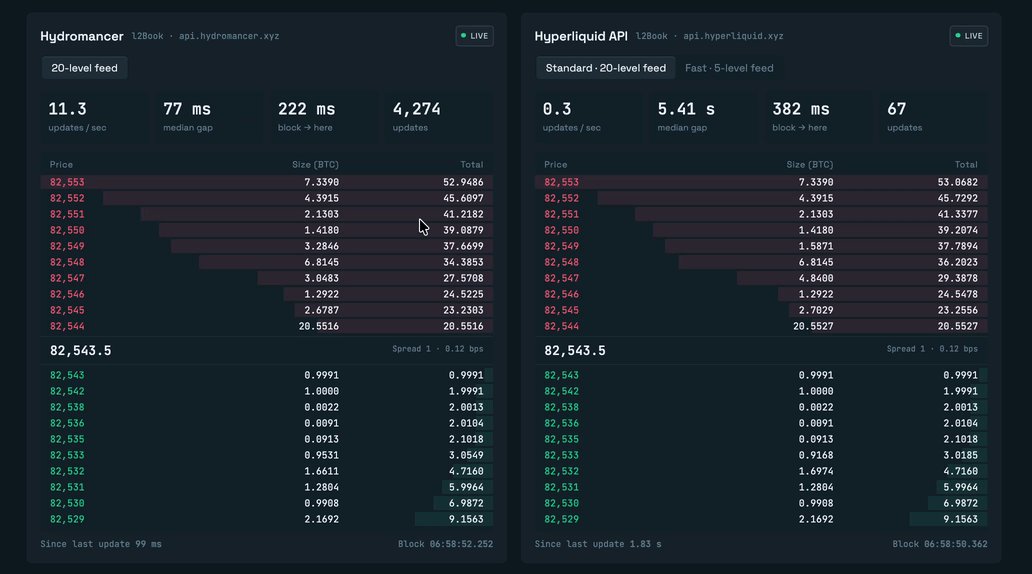
Task: Click the Hyperliquid 67 updates stat card
Action: click(933, 117)
